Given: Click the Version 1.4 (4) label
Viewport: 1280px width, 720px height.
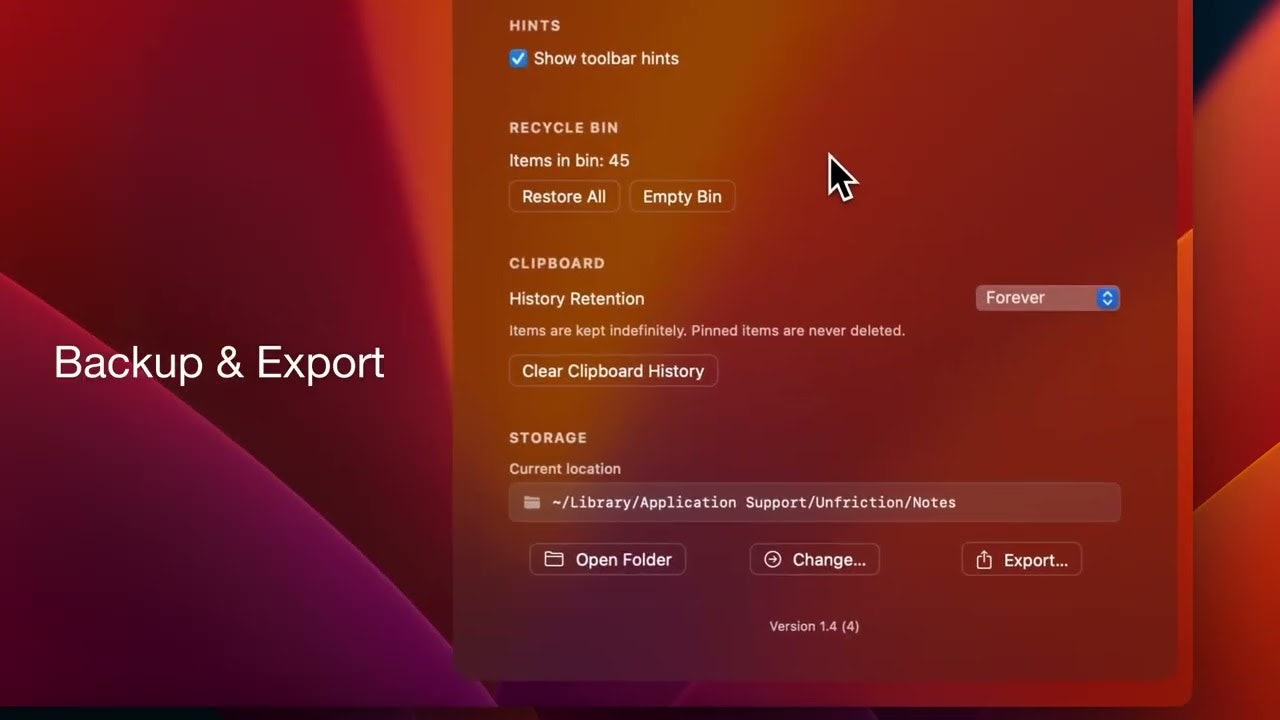Looking at the screenshot, I should 814,626.
